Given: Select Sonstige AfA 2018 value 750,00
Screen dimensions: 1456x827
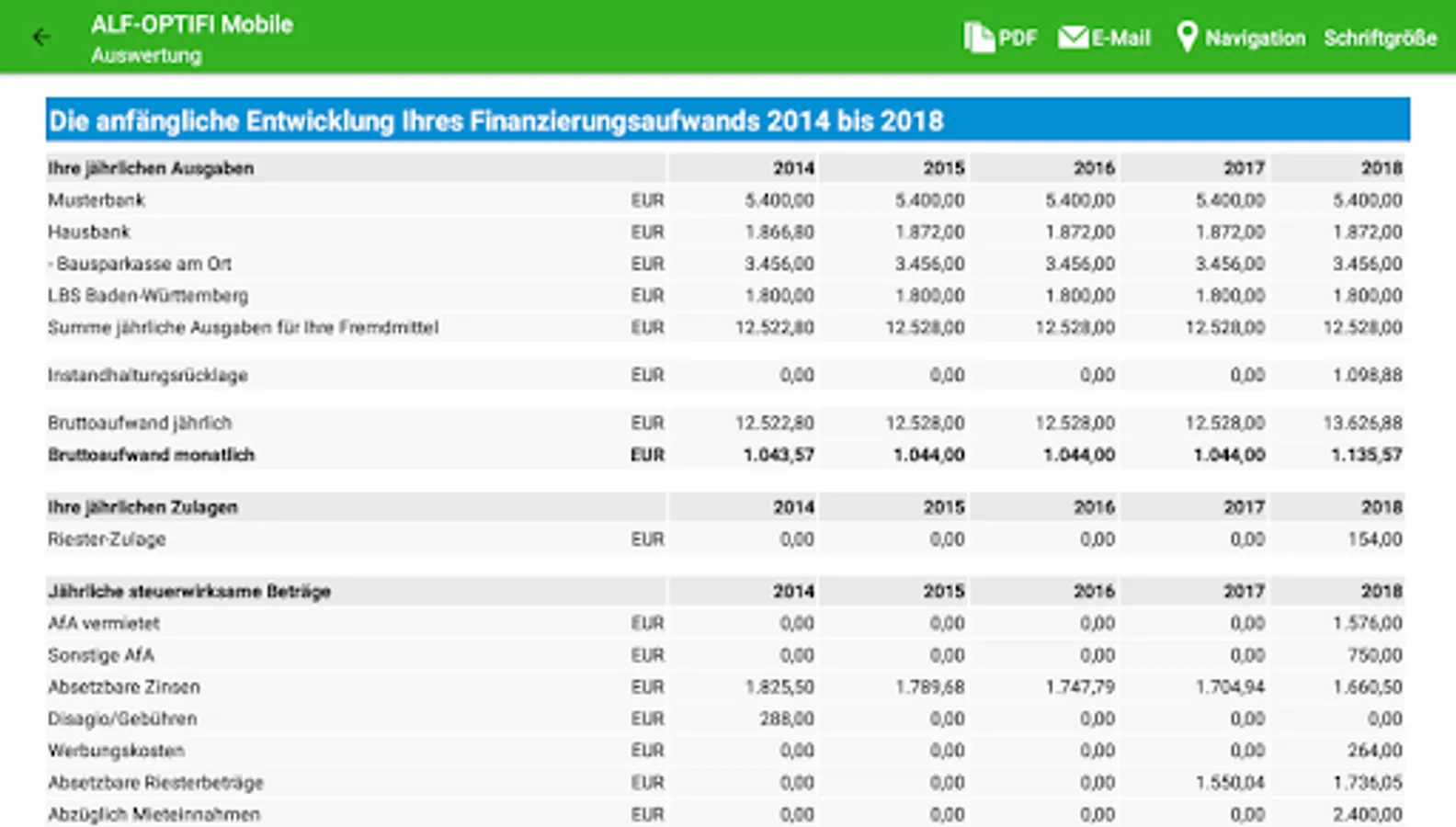Looking at the screenshot, I should click(1375, 655).
